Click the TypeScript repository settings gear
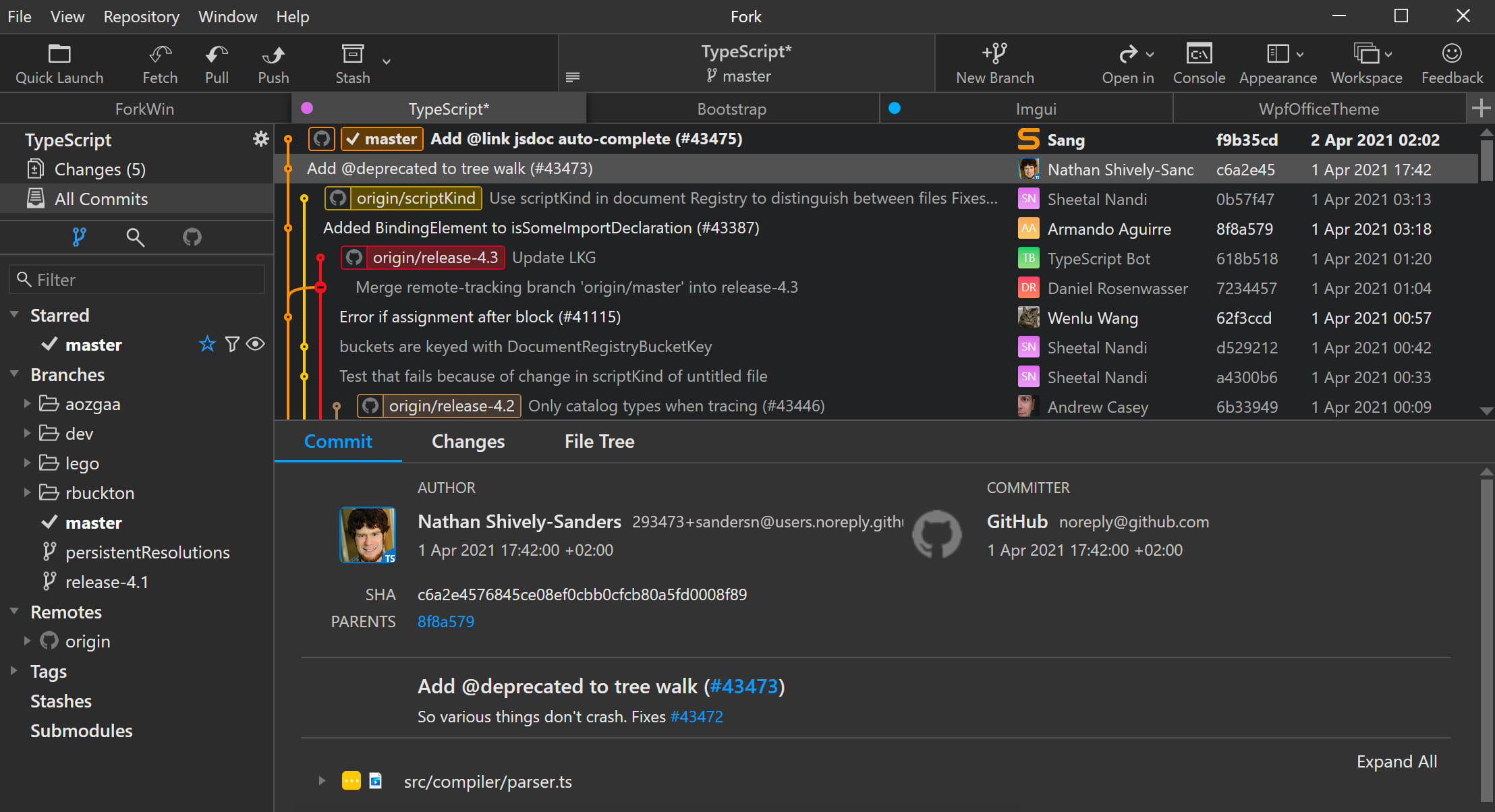Viewport: 1495px width, 812px height. [x=260, y=139]
